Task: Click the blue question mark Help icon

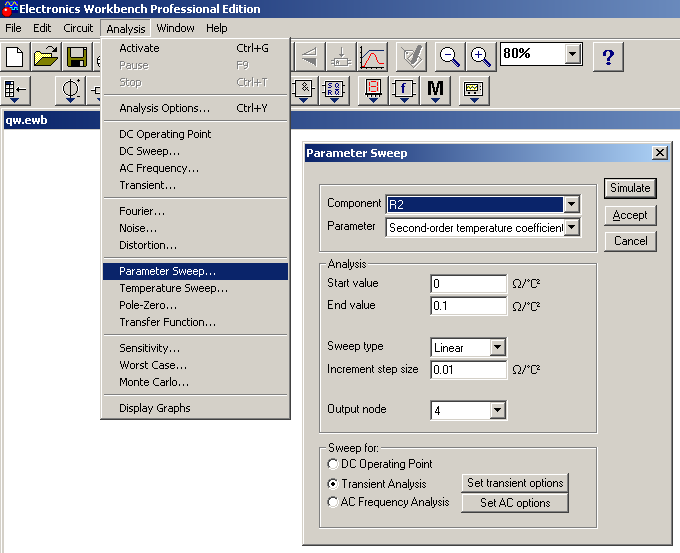Action: tap(608, 57)
